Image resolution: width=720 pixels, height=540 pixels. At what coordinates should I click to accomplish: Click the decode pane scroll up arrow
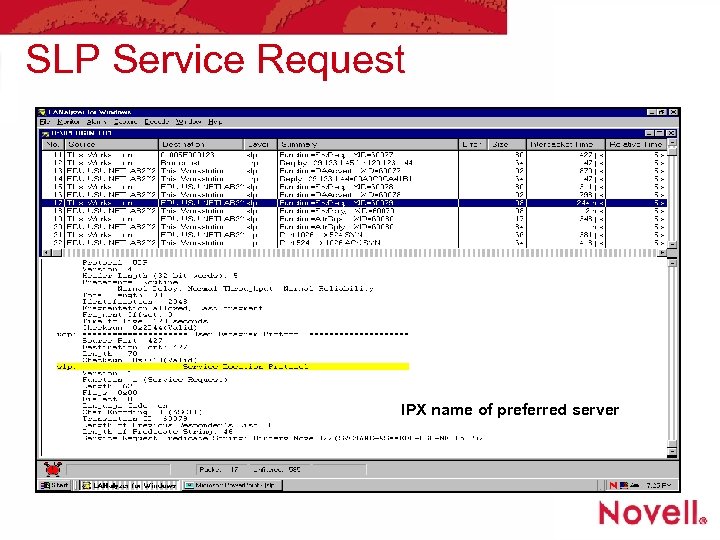pyautogui.click(x=672, y=263)
